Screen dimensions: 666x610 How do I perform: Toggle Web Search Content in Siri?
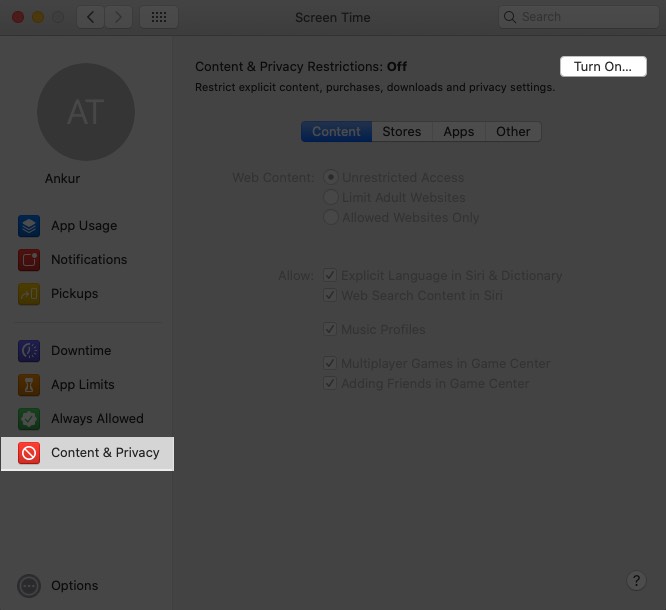[330, 295]
